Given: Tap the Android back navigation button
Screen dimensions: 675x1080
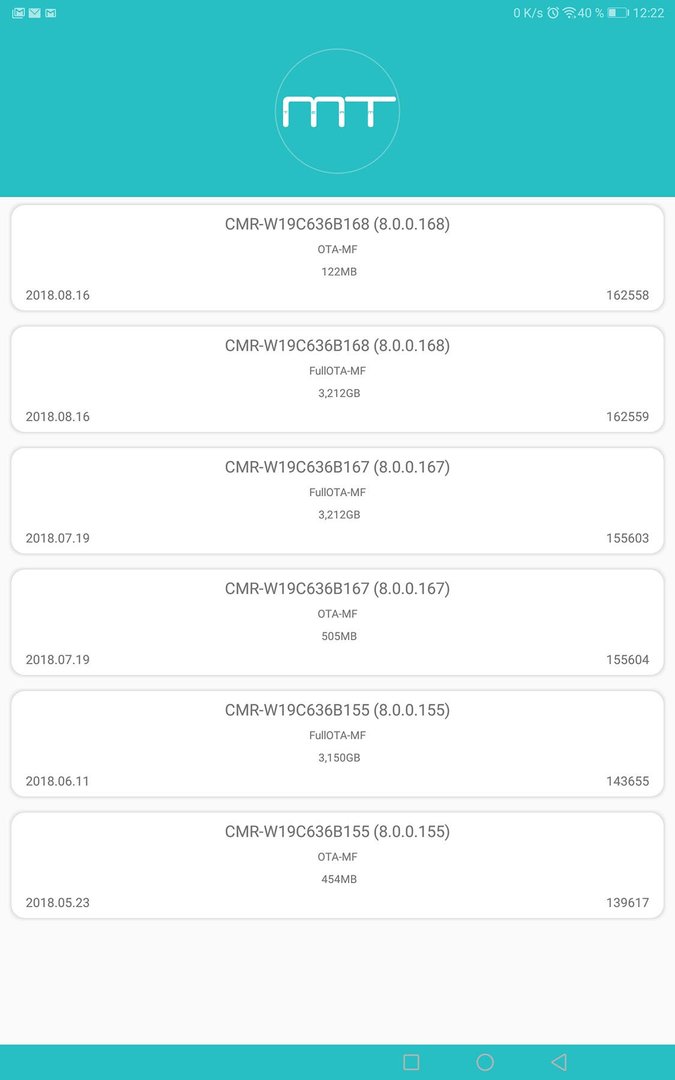Looking at the screenshot, I should coord(559,1061).
